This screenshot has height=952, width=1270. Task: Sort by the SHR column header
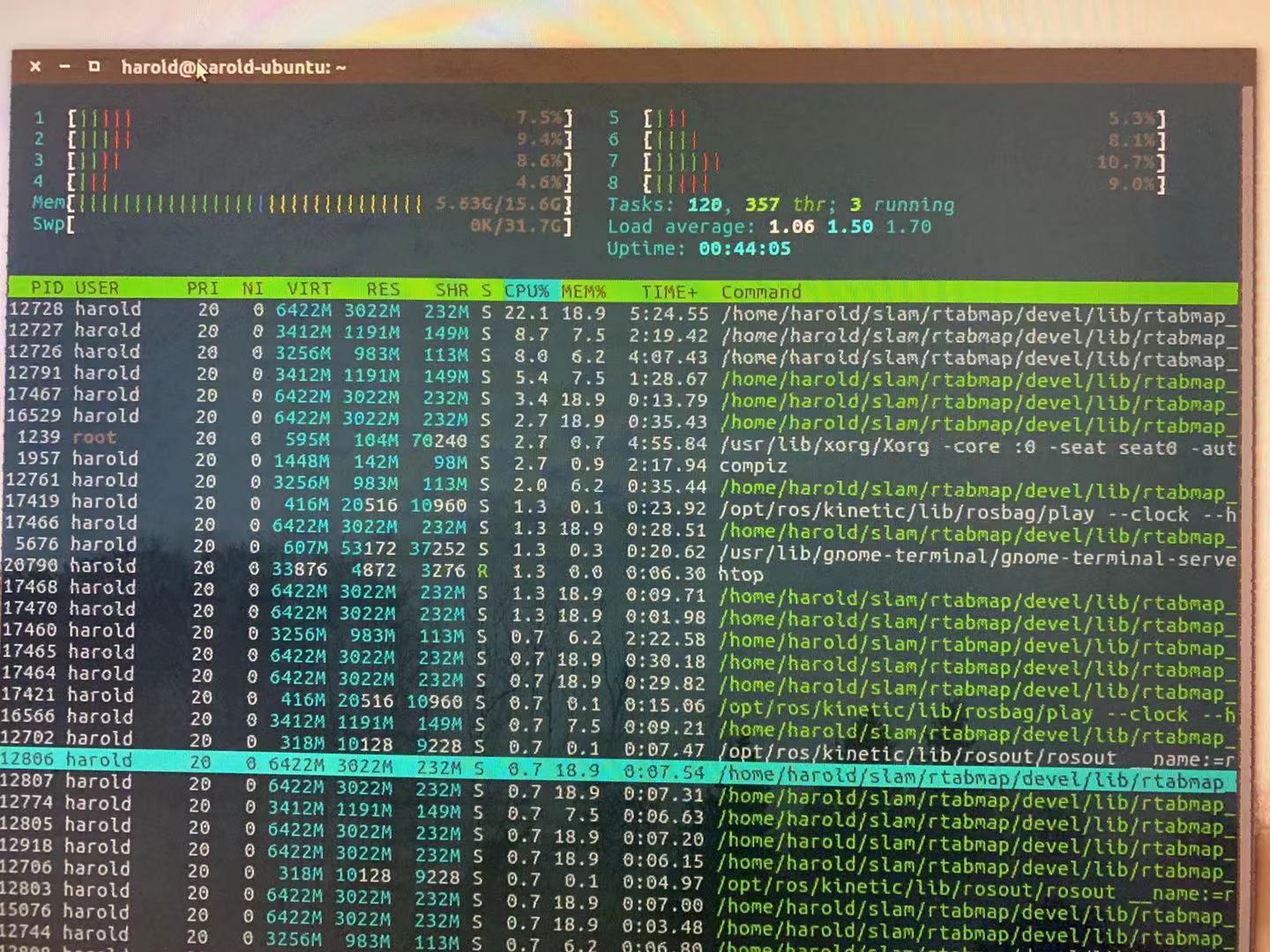[x=452, y=290]
